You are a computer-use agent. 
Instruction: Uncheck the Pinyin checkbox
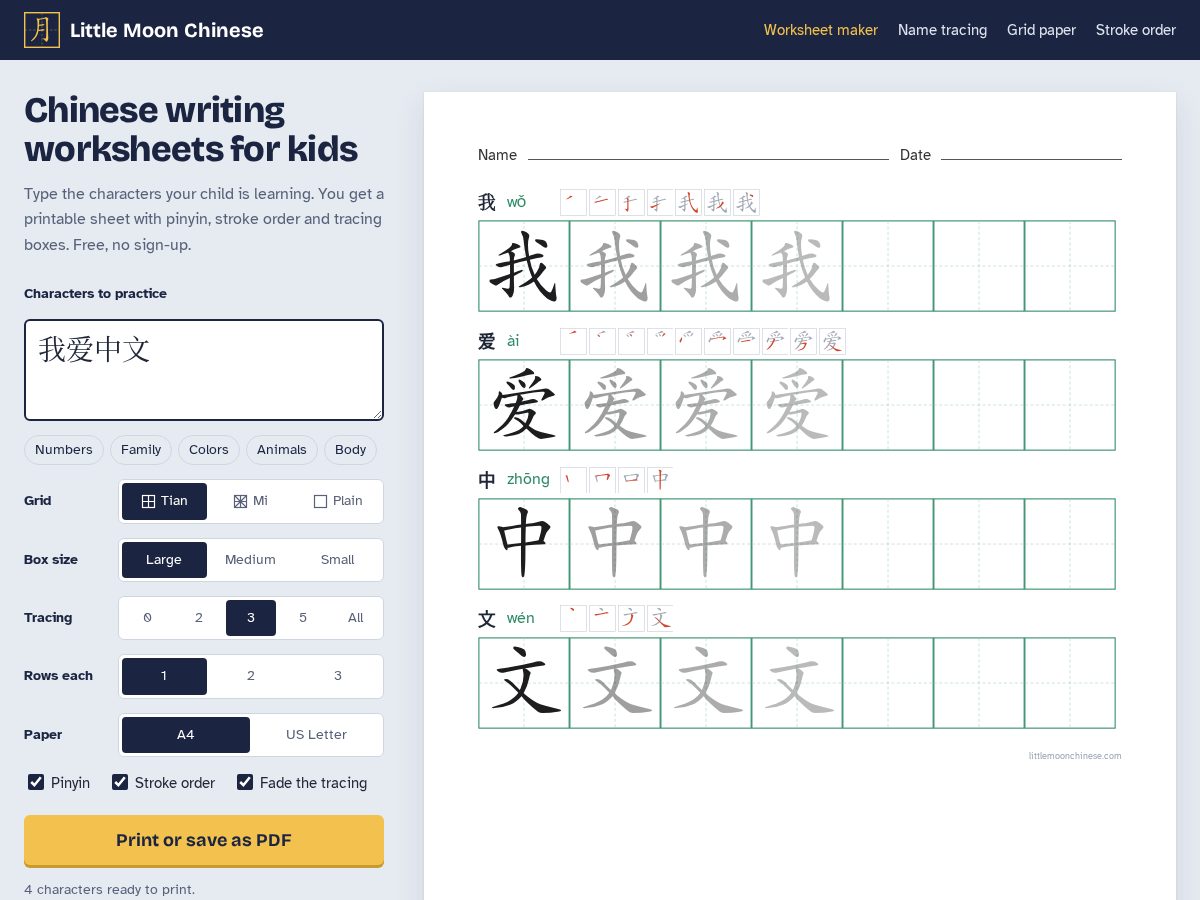[x=36, y=782]
